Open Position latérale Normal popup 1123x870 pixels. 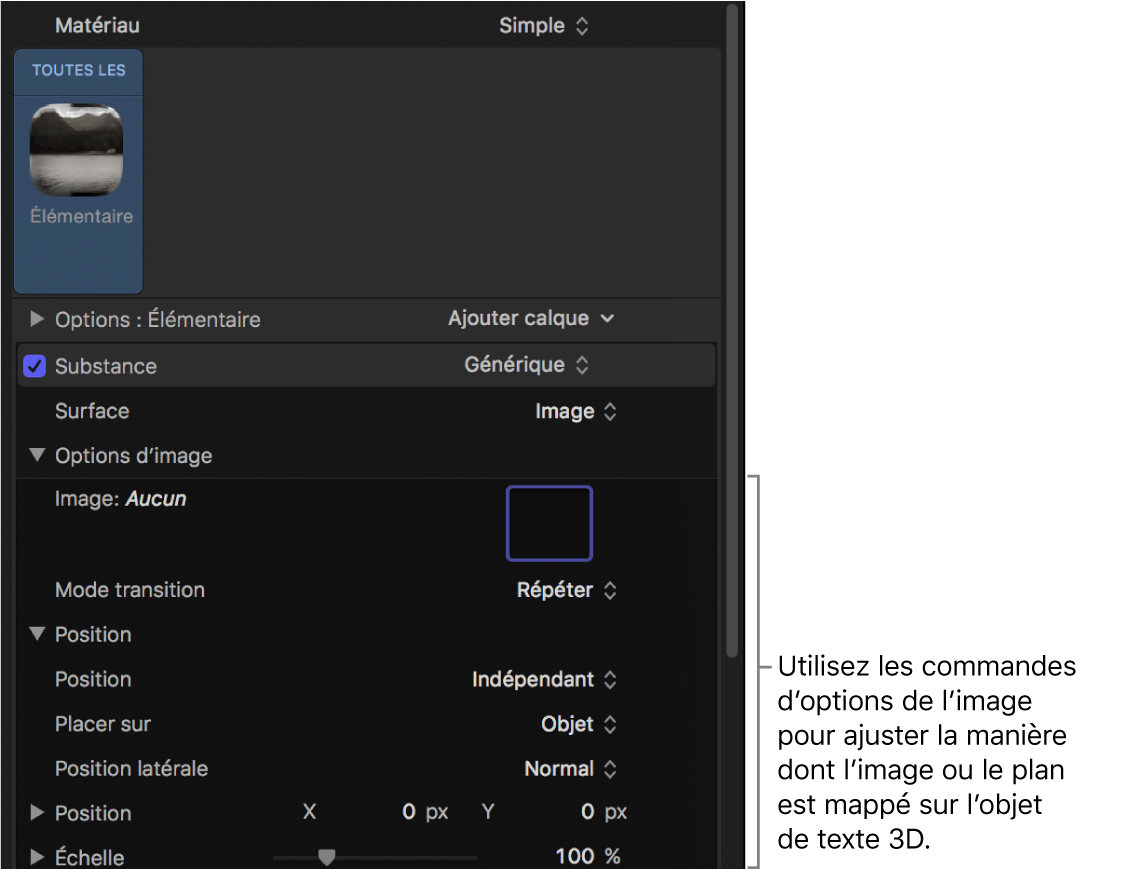(x=571, y=769)
